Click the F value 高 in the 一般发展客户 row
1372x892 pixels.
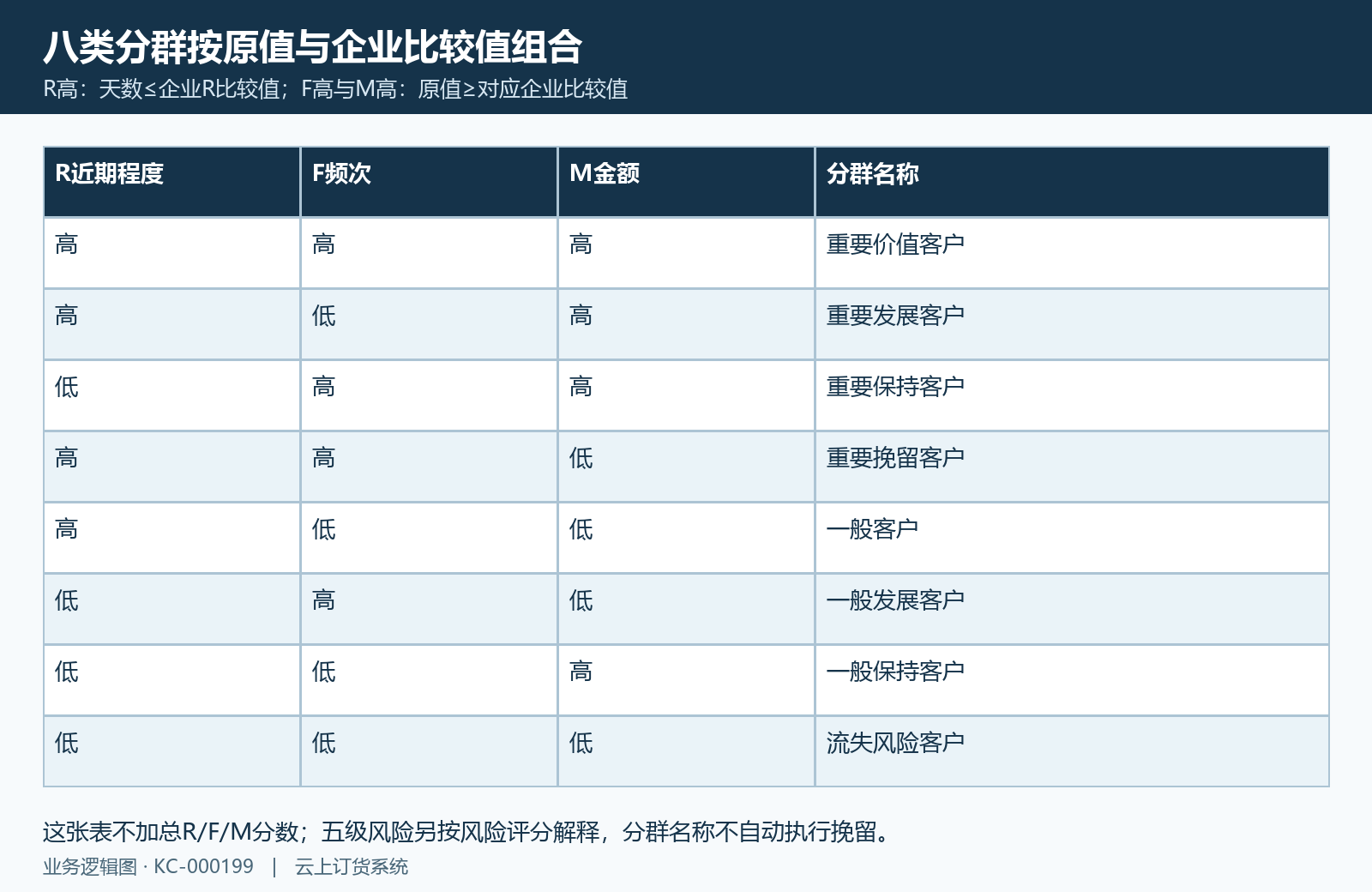323,600
